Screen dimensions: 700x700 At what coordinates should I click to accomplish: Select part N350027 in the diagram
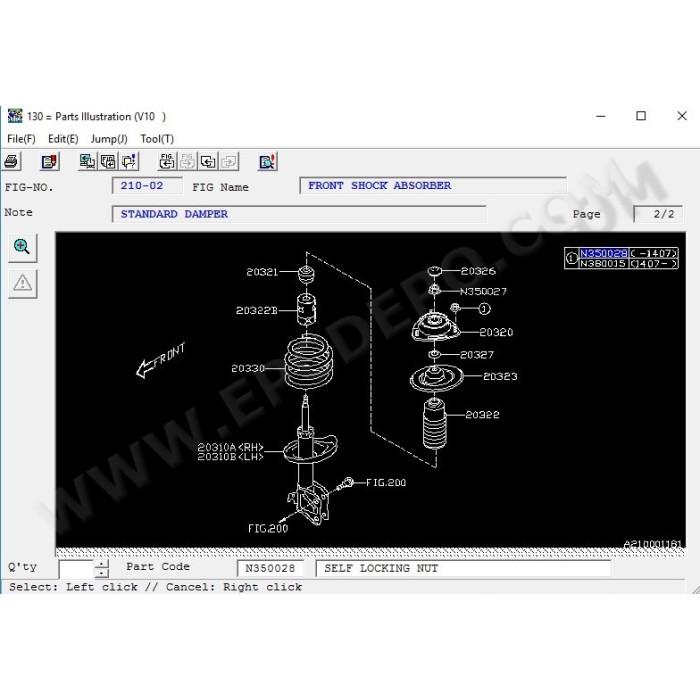tap(483, 292)
